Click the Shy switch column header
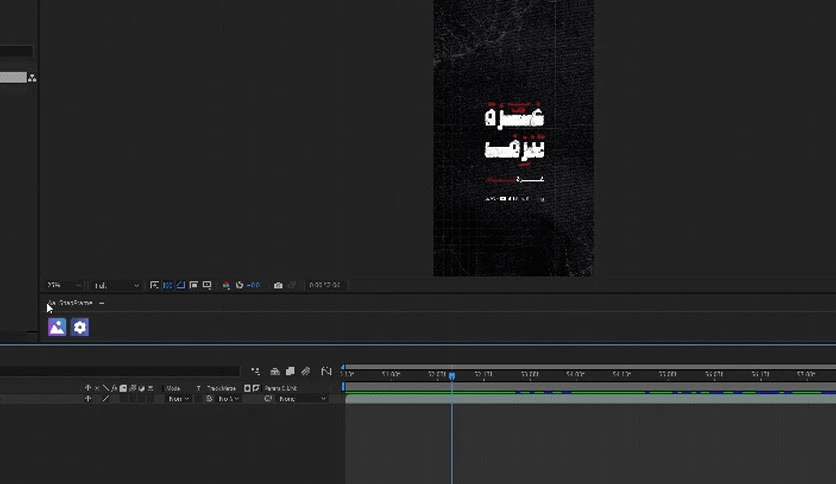 coord(88,388)
